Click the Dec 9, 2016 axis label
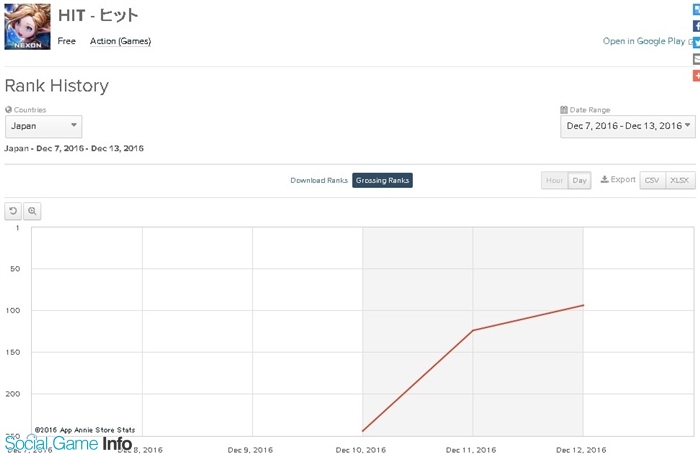 pos(250,450)
